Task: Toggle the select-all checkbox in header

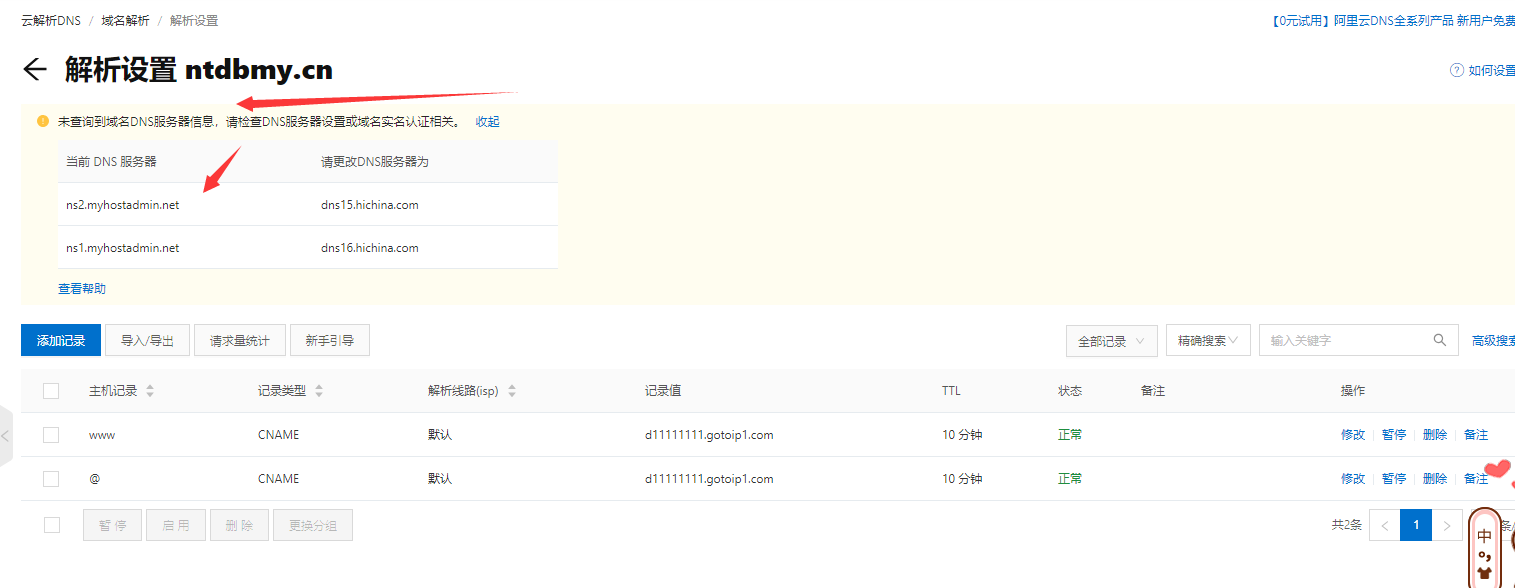Action: (51, 391)
